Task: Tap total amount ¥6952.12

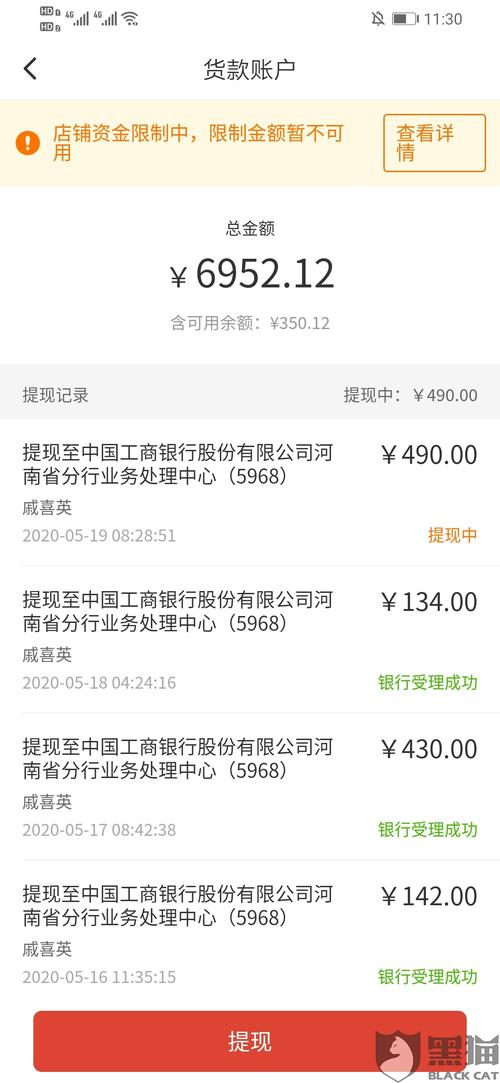Action: click(x=252, y=274)
